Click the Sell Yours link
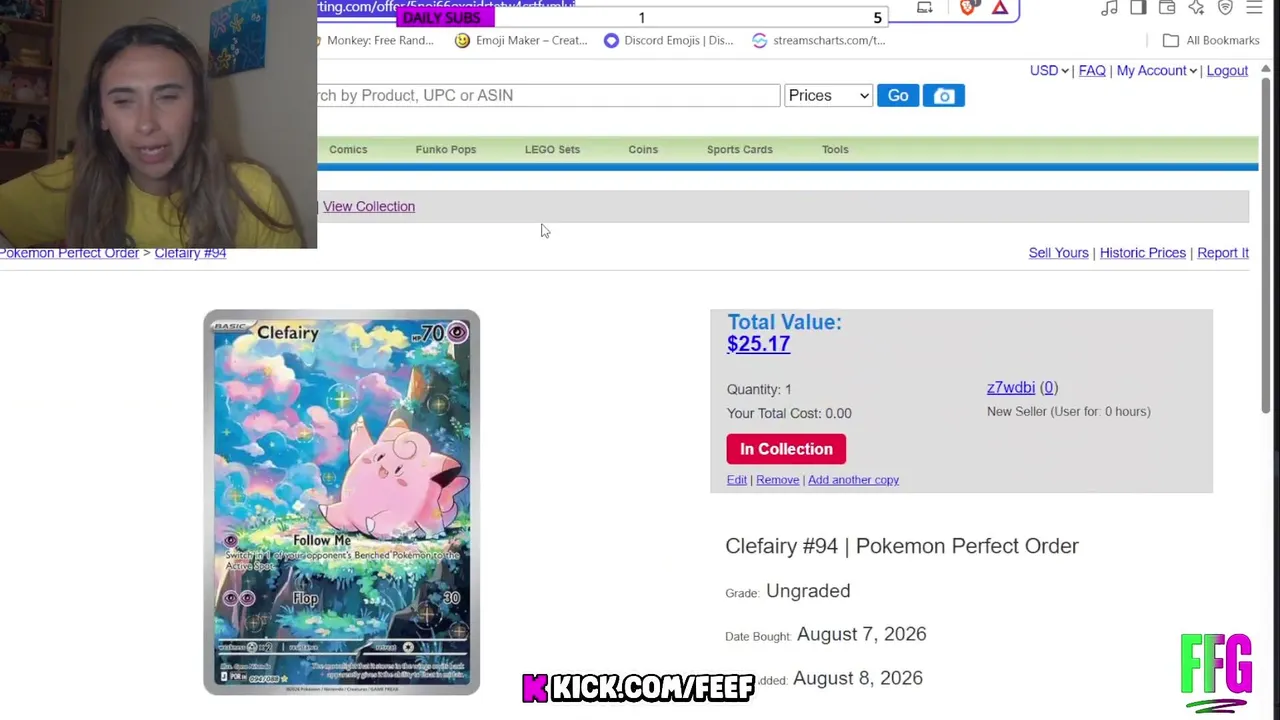 point(1058,253)
